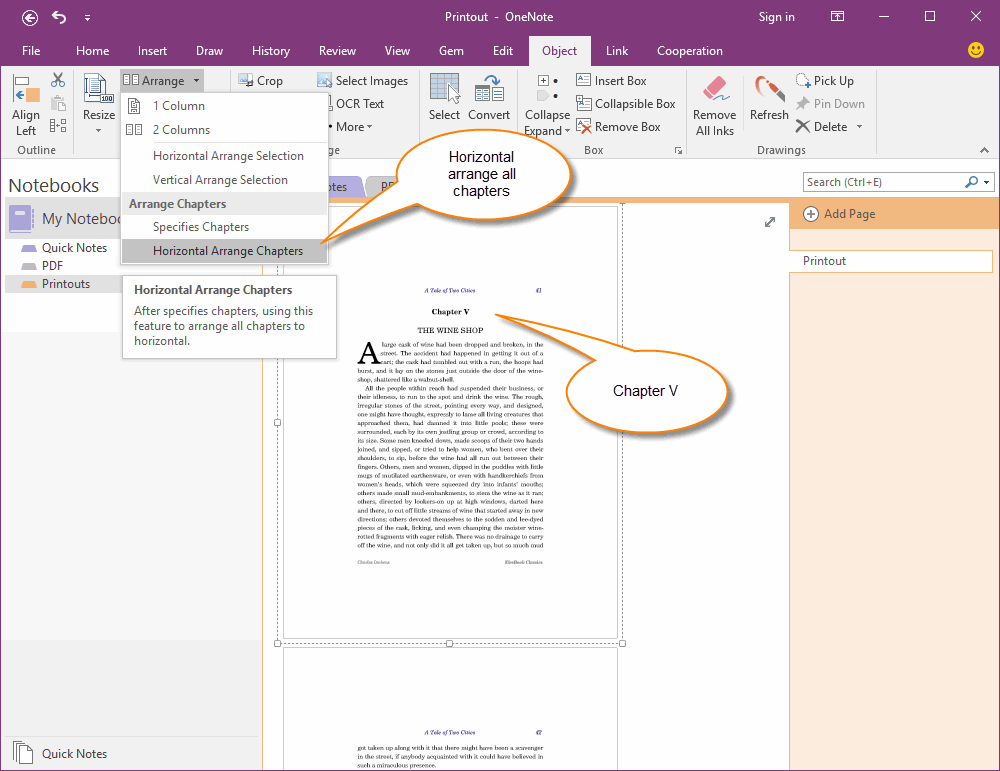Select the Chapter V printout image
Viewport: 1000px width, 771px height.
pyautogui.click(x=450, y=422)
